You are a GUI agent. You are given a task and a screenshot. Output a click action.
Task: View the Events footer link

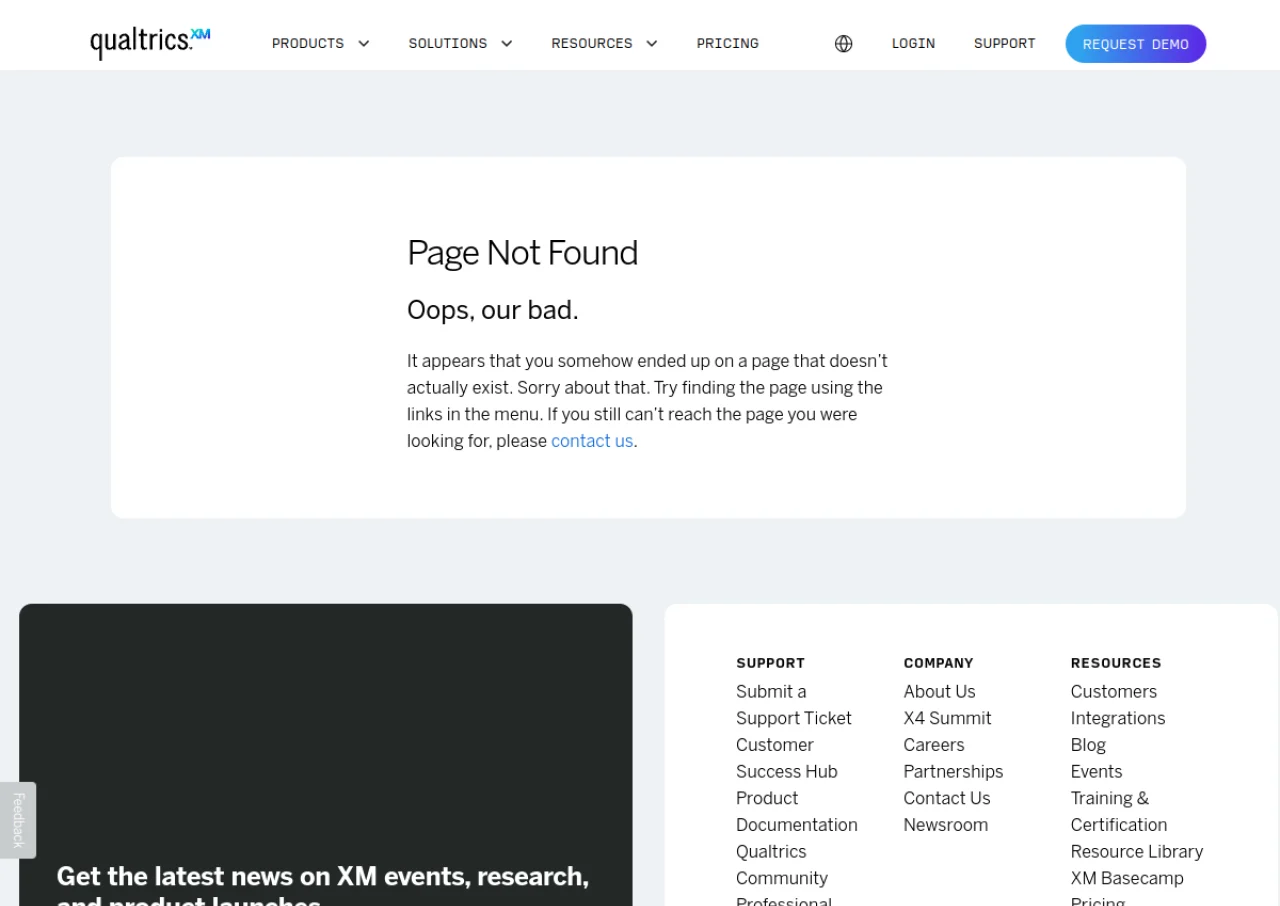(1096, 772)
